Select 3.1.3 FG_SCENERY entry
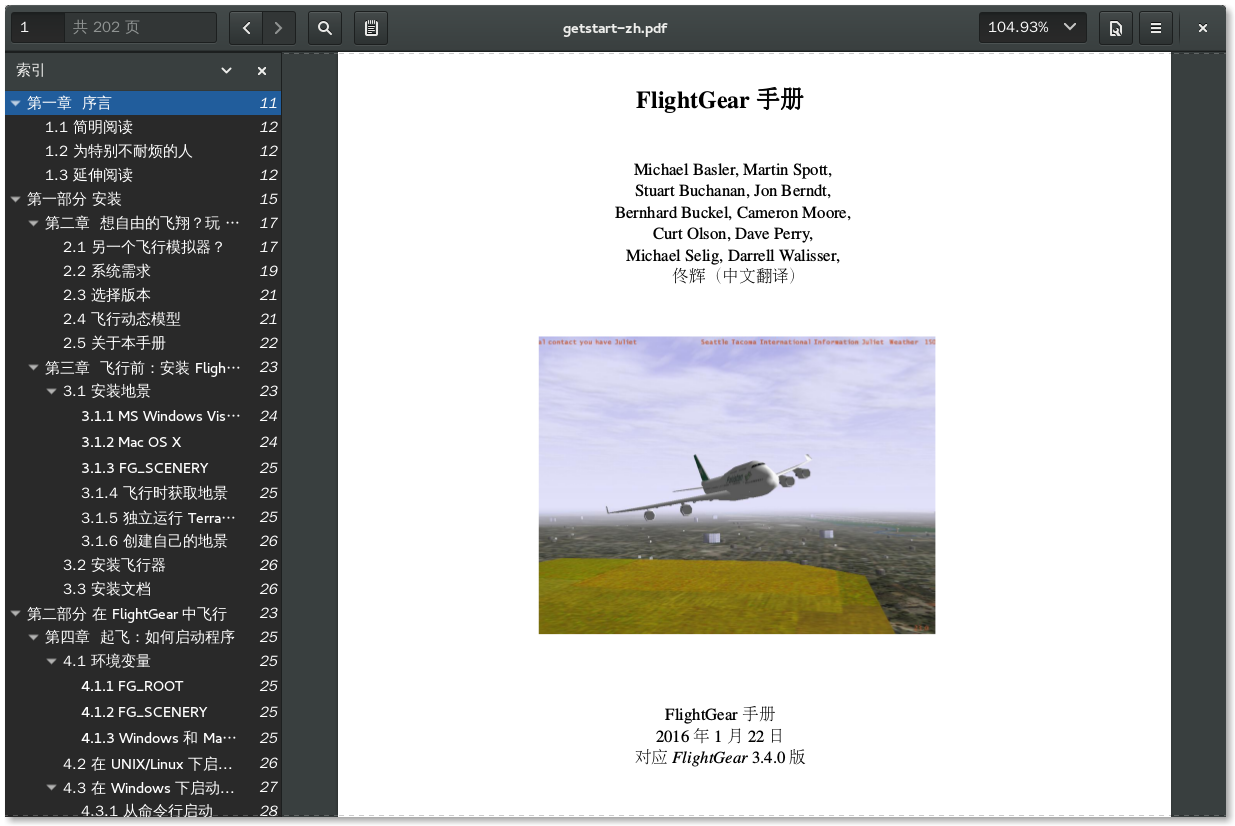The width and height of the screenshot is (1235, 826). pyautogui.click(x=143, y=468)
